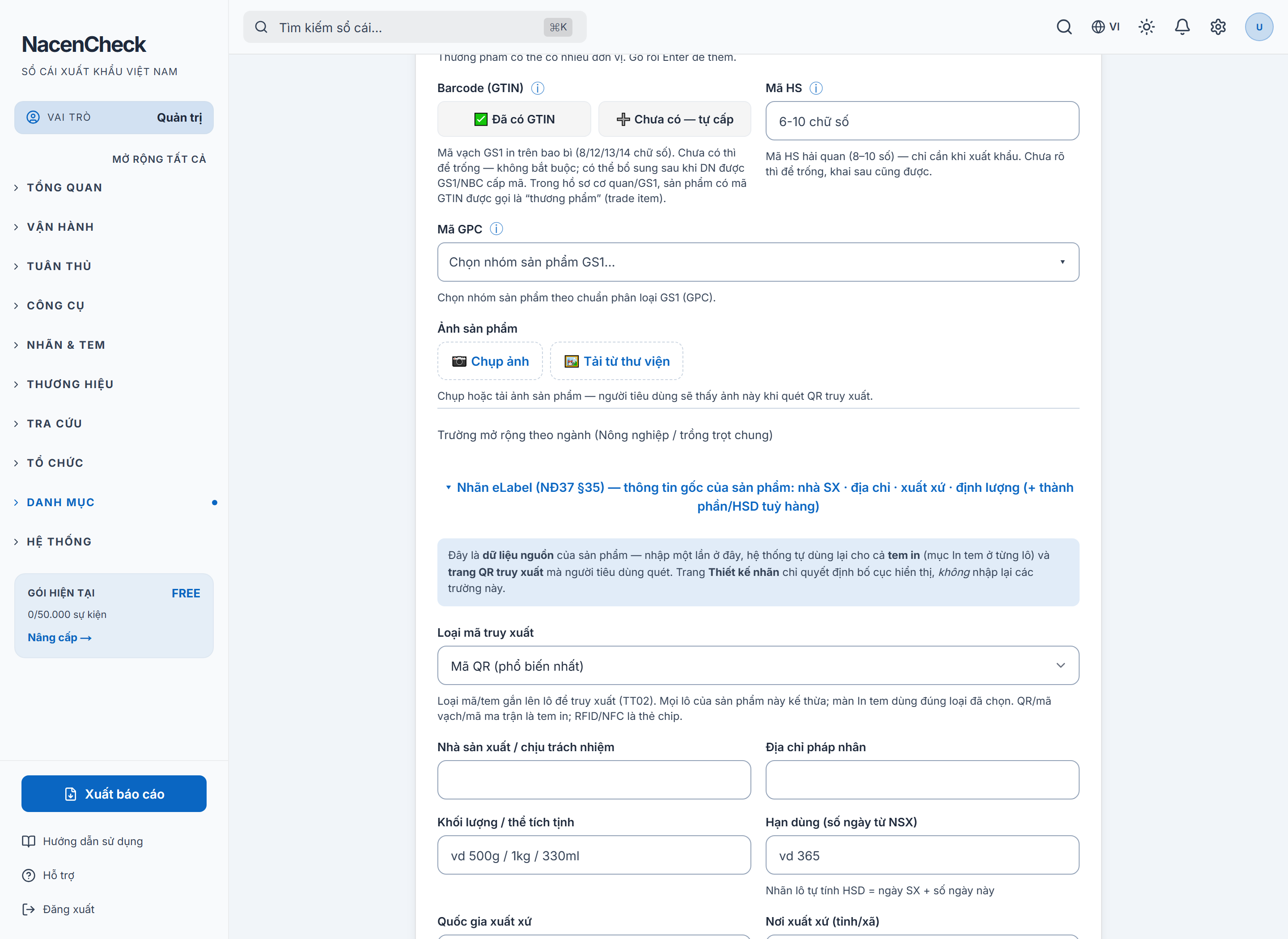This screenshot has width=1288, height=939.
Task: Click the search magnifier icon in header
Action: 1064,27
